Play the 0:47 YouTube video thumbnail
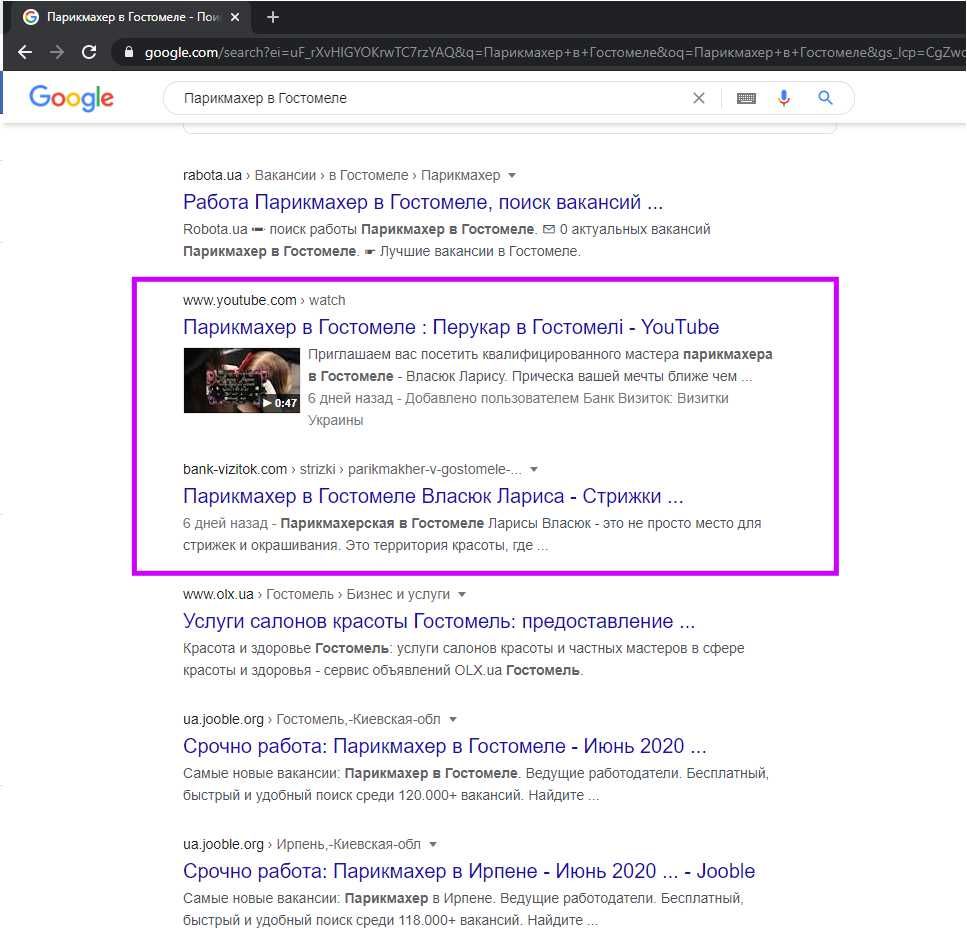Viewport: 967px width, 941px height. coord(242,380)
